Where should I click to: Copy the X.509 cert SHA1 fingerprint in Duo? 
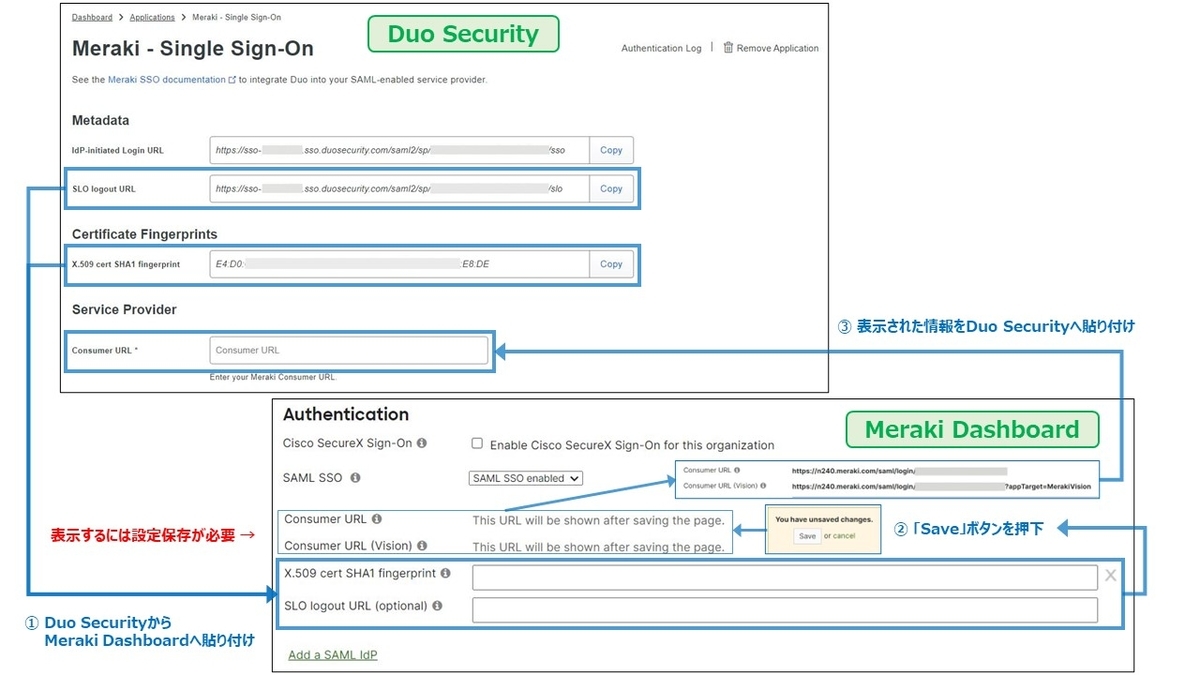point(611,264)
